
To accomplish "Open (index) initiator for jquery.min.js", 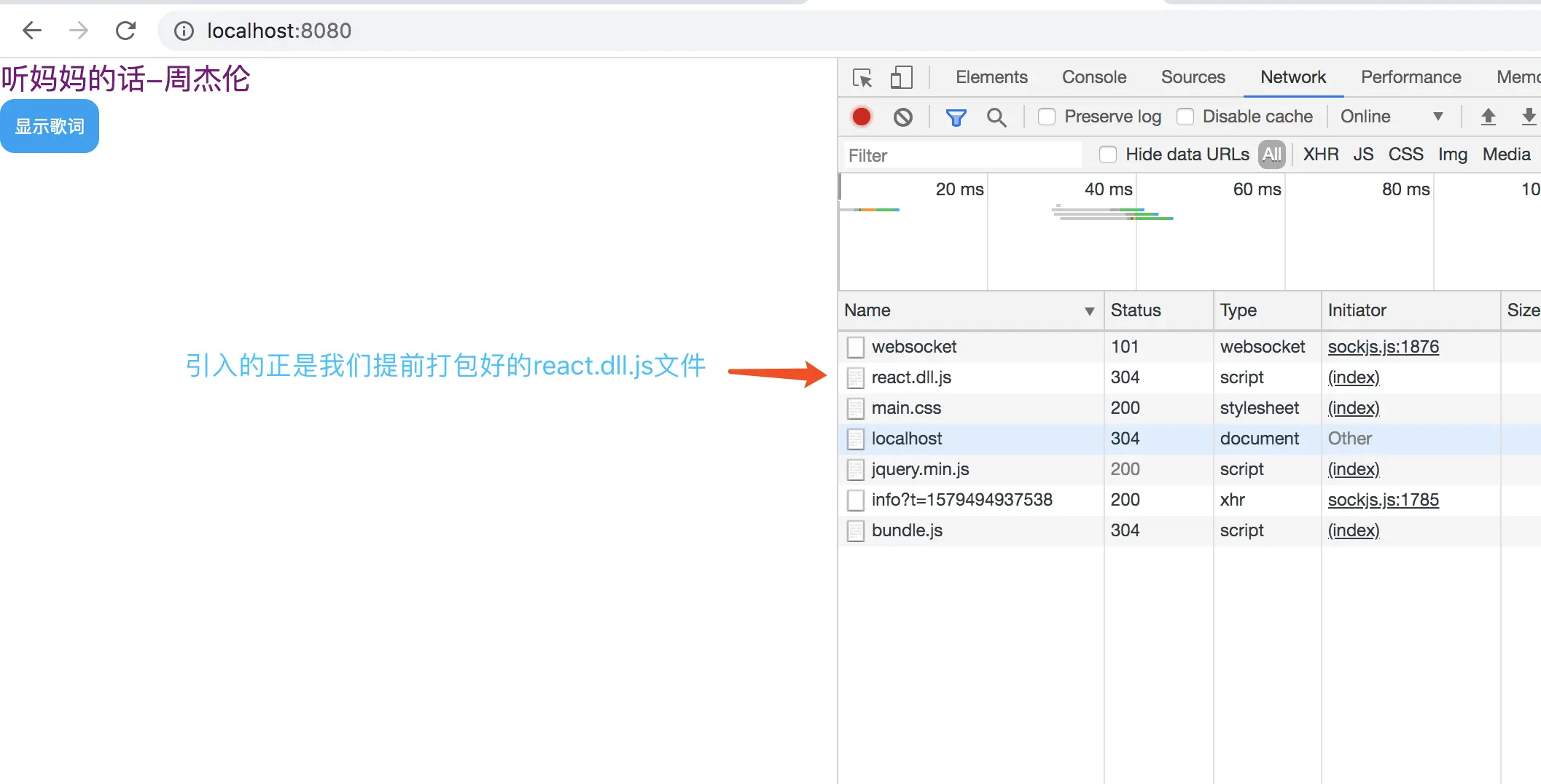I will [x=1354, y=469].
